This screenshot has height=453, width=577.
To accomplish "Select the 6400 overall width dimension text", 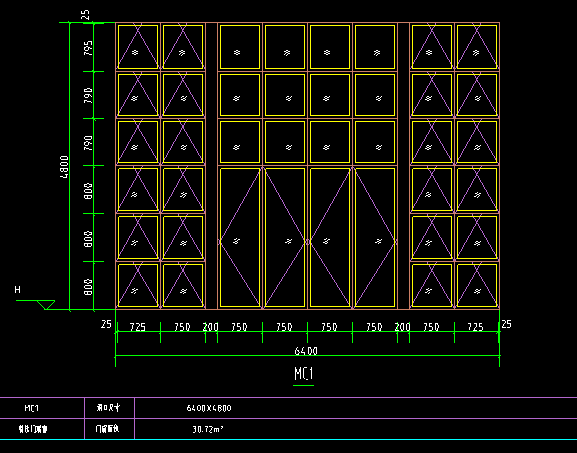I will (x=306, y=351).
